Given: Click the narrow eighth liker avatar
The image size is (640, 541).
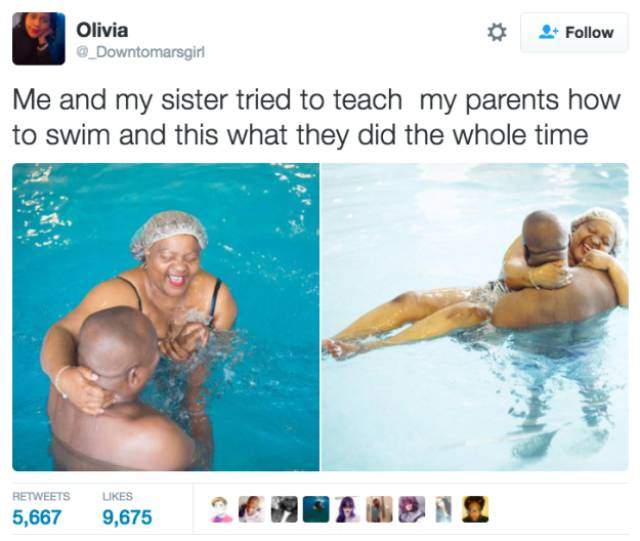Looking at the screenshot, I should [444, 509].
